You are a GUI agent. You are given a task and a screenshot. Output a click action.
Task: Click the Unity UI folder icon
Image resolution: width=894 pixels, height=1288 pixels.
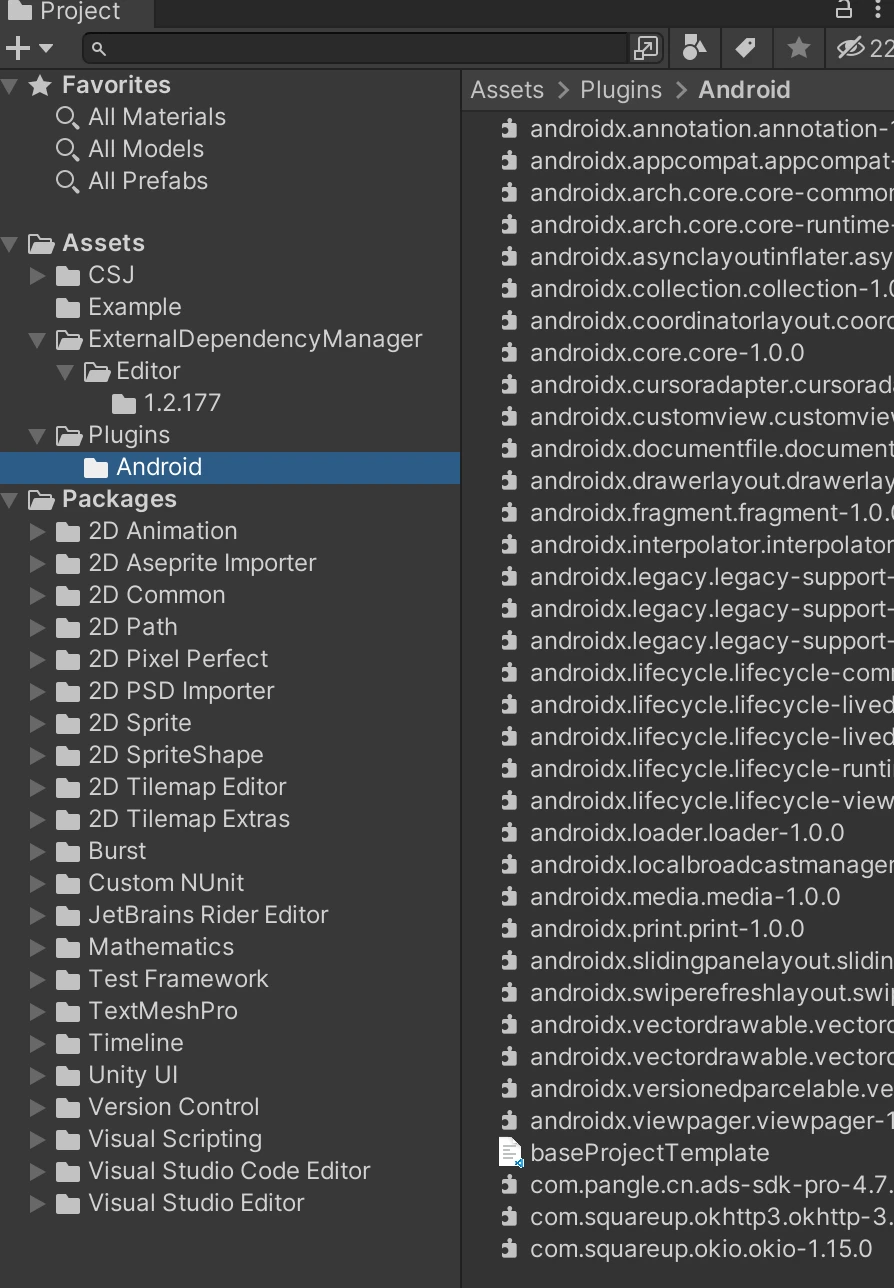click(68, 1075)
